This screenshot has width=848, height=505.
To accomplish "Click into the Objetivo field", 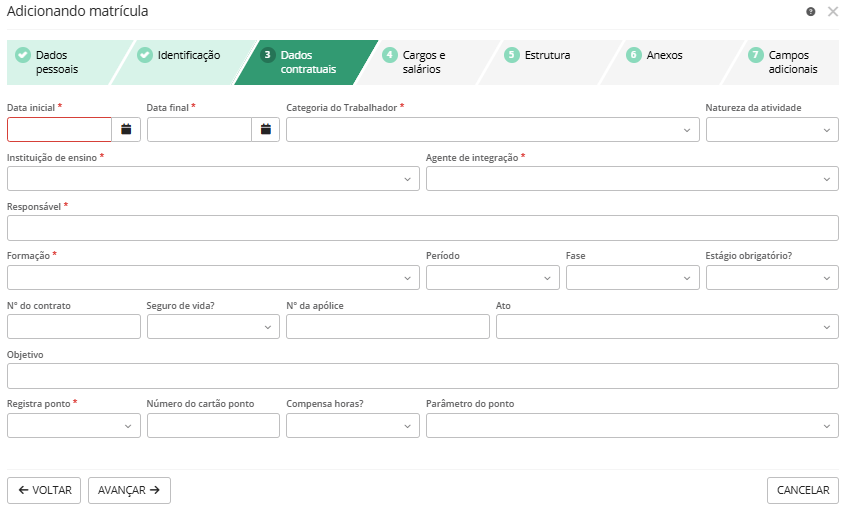I will [423, 376].
